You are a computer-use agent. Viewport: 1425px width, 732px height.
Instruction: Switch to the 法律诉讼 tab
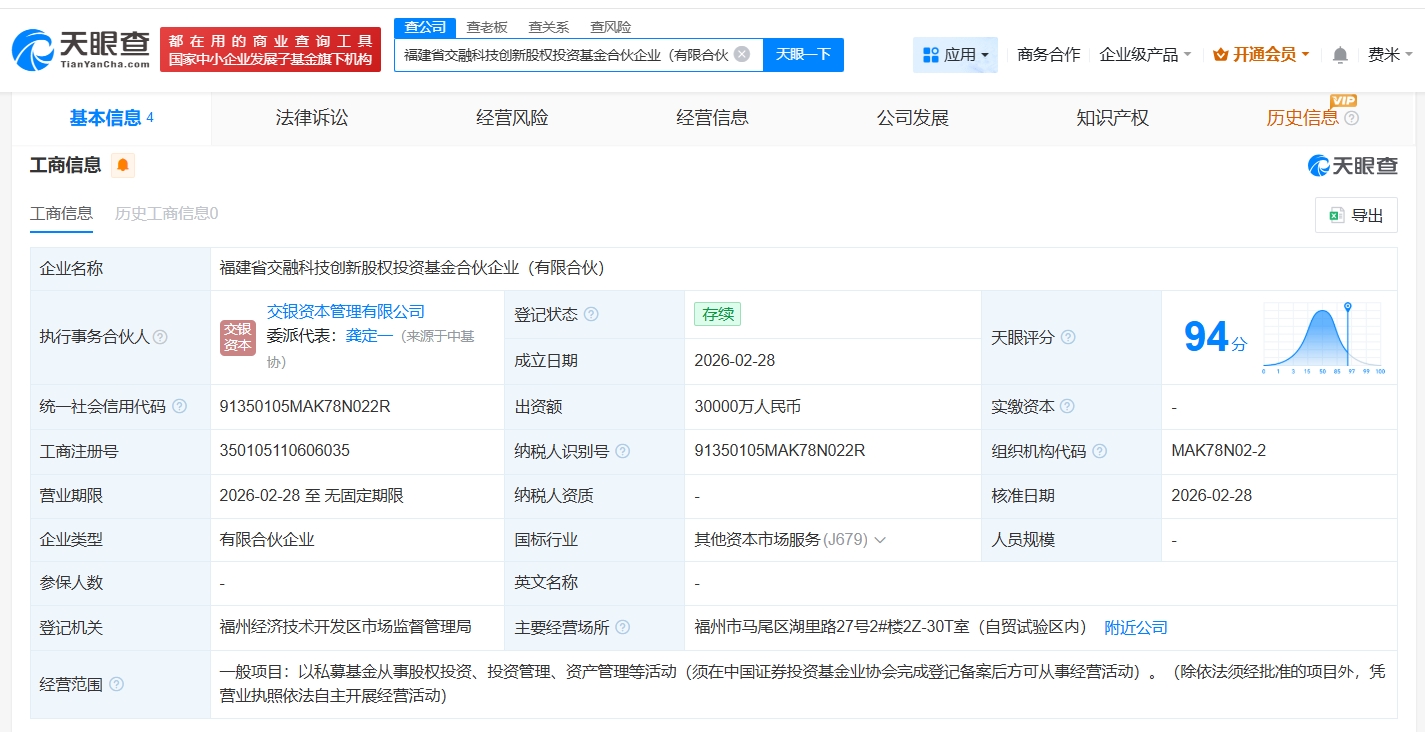pyautogui.click(x=312, y=118)
